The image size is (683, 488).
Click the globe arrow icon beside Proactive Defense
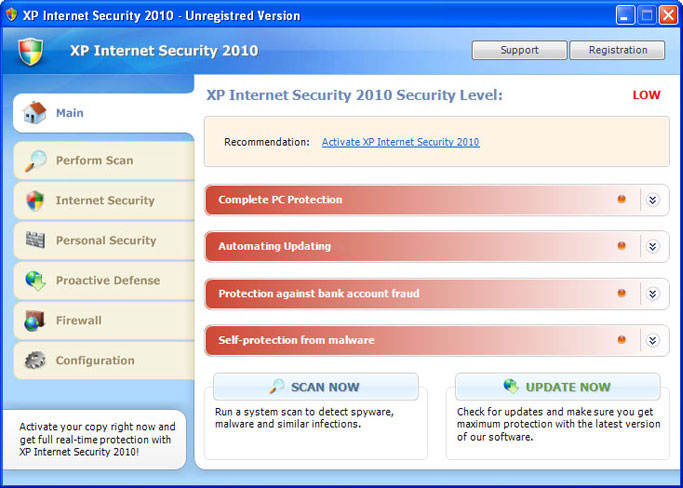coord(35,280)
